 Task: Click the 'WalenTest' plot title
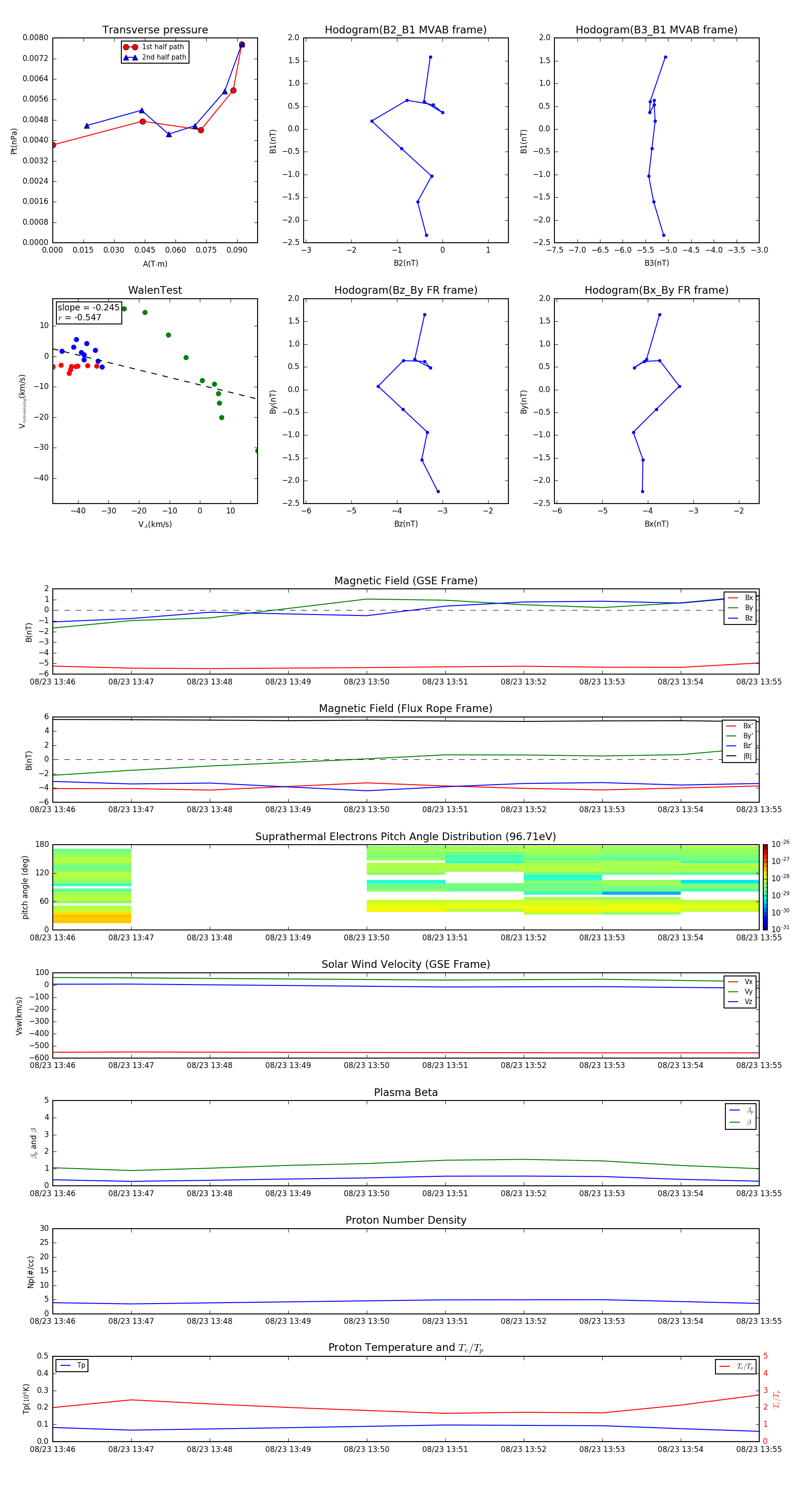(155, 290)
